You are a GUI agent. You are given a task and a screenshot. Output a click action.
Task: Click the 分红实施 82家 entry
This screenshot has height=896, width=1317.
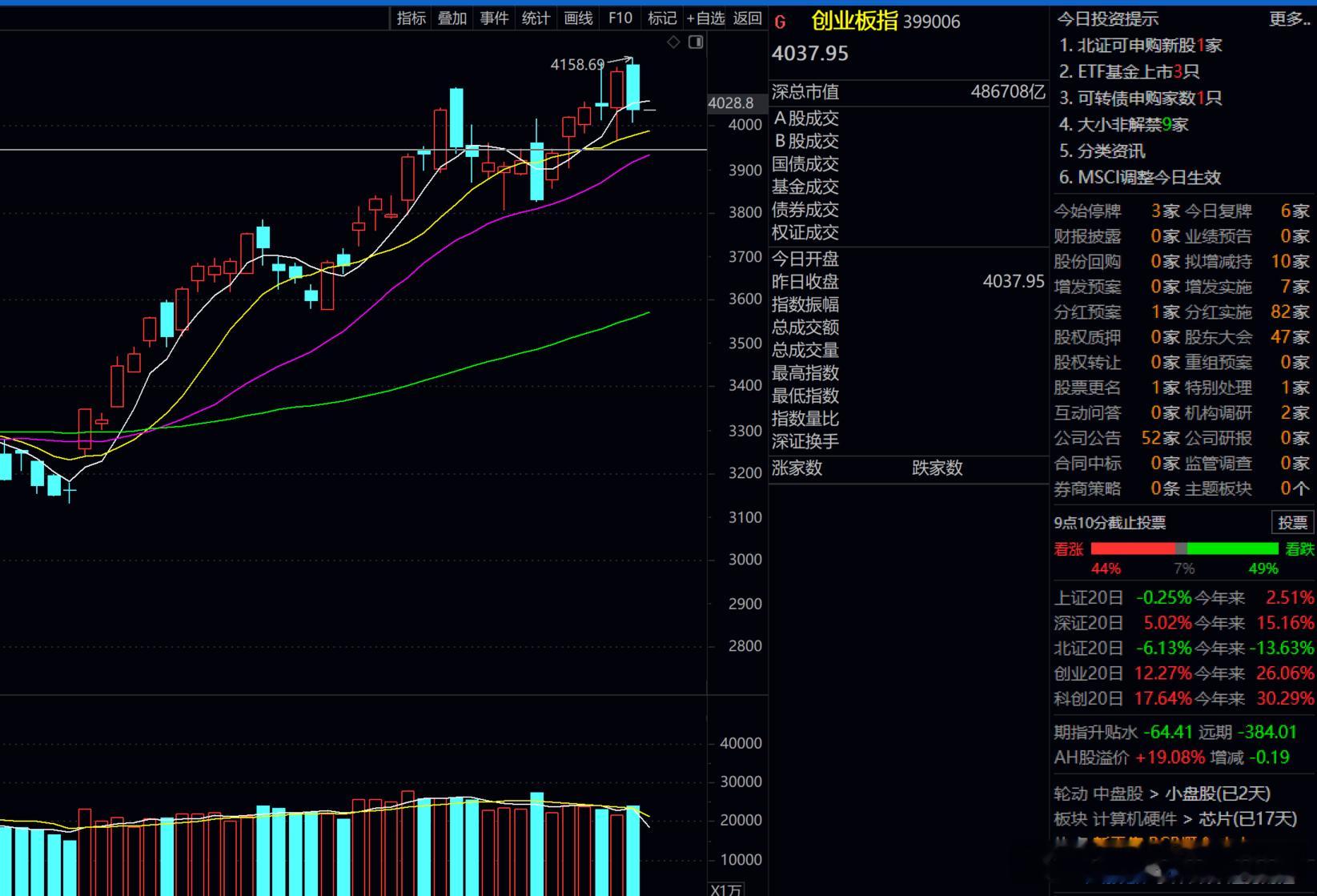click(x=1247, y=312)
